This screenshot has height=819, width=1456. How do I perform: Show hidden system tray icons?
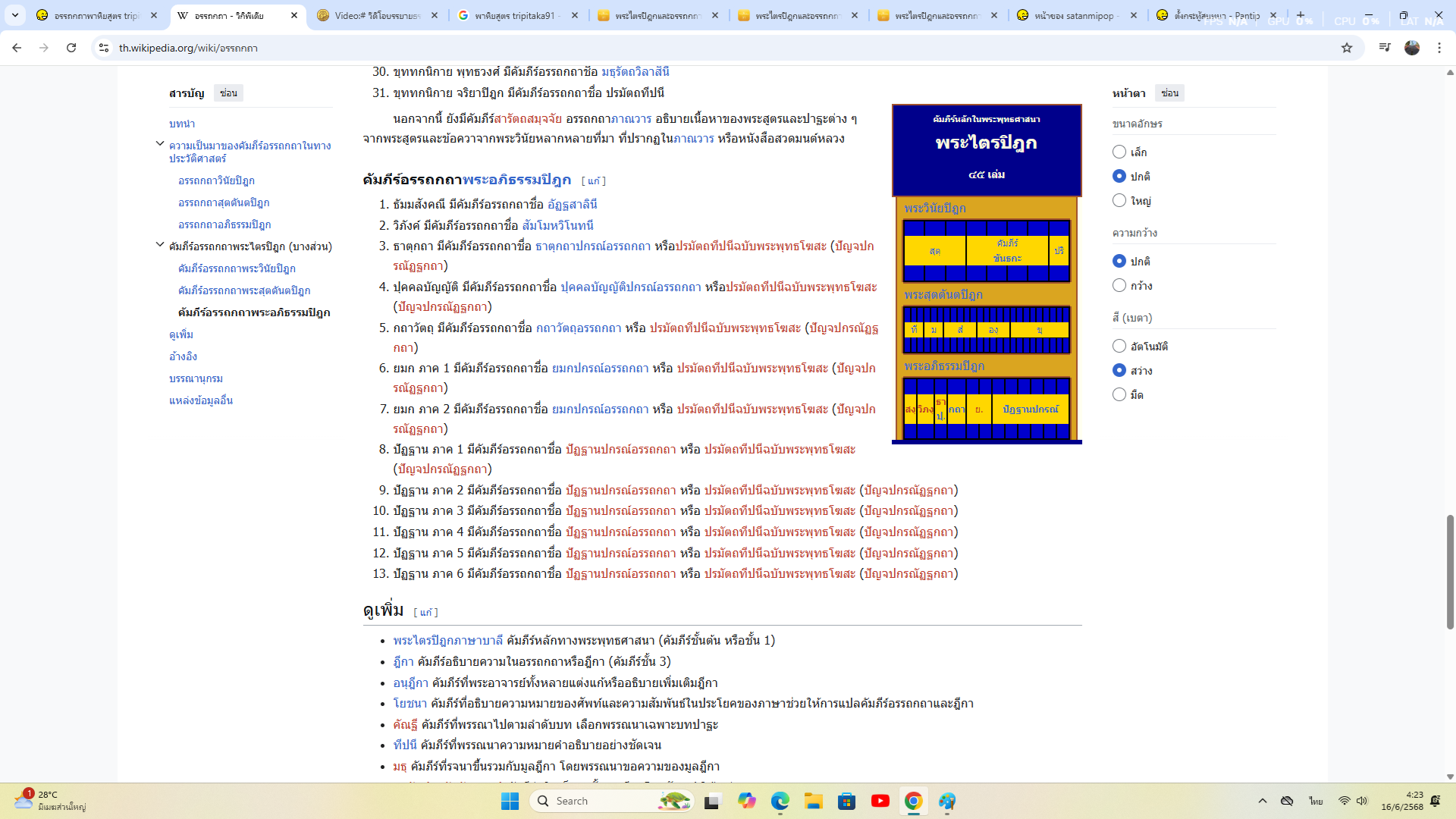(1263, 801)
